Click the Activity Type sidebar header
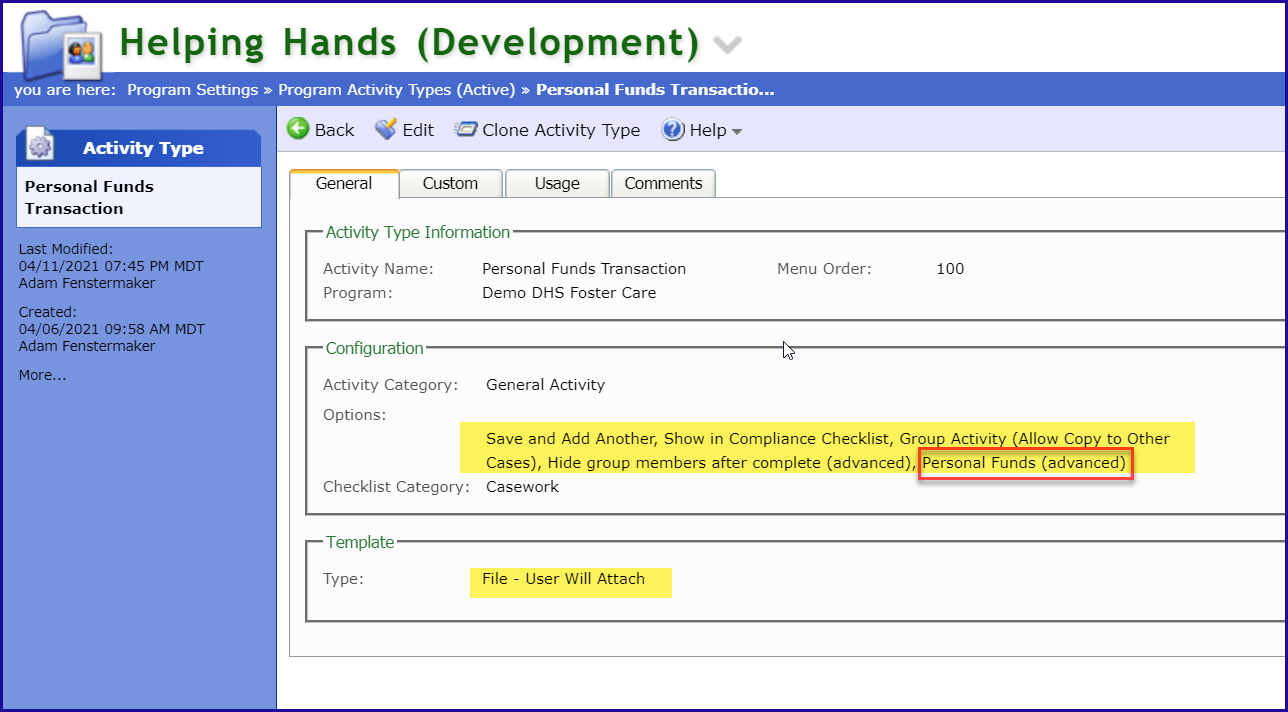Screen dimensions: 1288x712 (x=139, y=148)
